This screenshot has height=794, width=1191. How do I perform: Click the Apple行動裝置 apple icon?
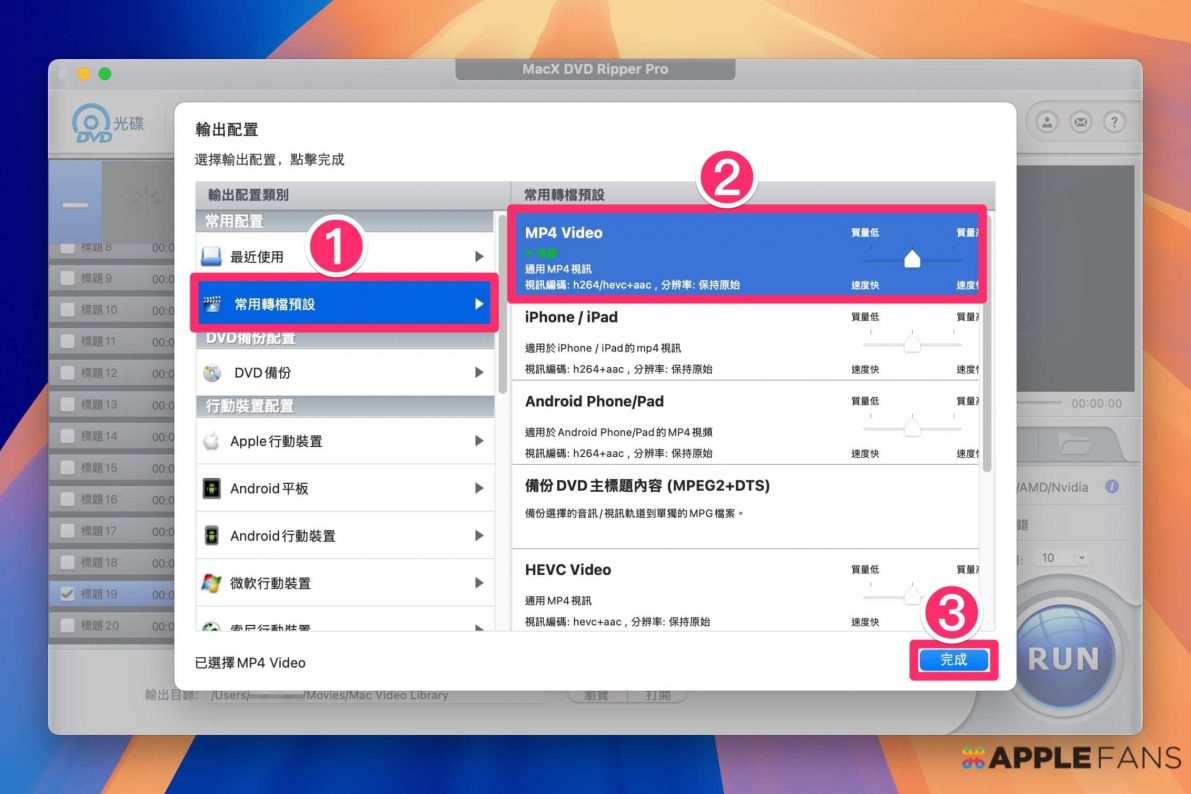pyautogui.click(x=212, y=441)
